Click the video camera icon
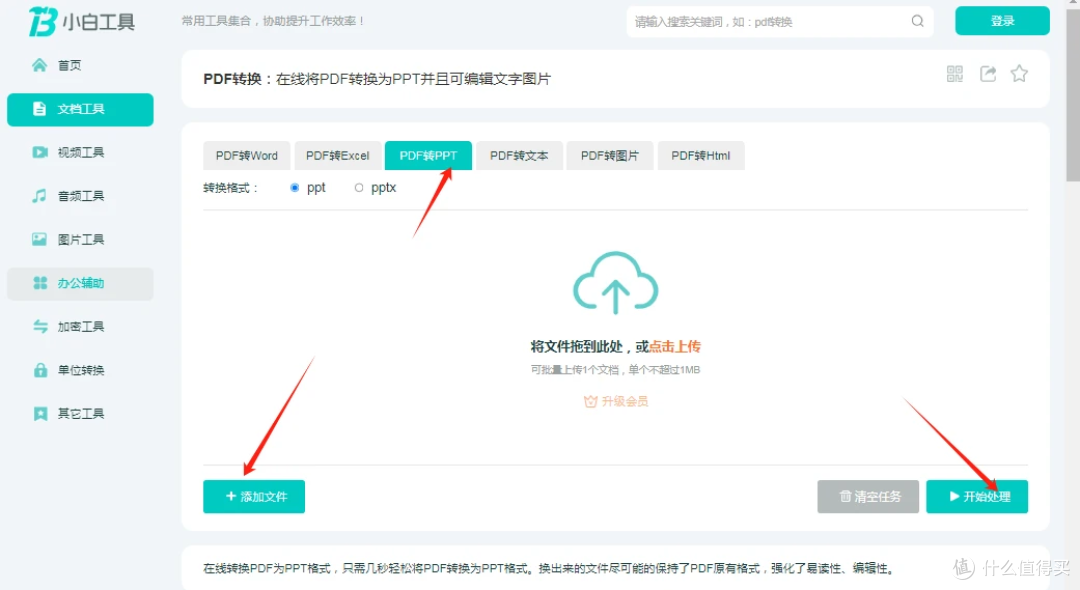1080x590 pixels. 40,152
